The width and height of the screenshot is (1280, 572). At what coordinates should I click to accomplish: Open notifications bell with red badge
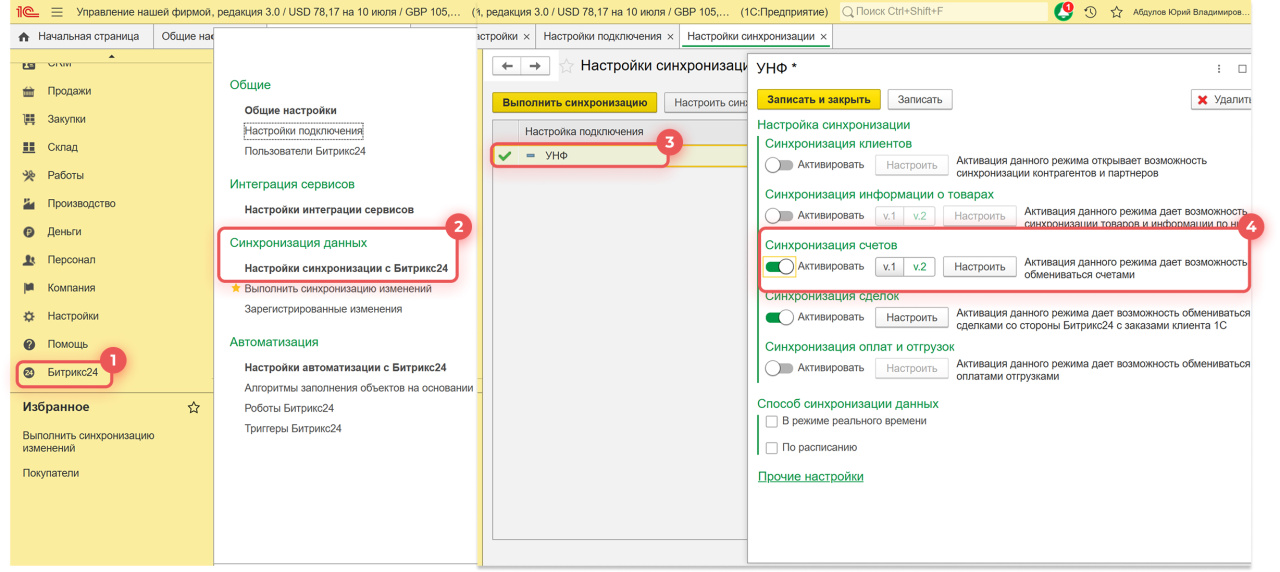(1064, 12)
